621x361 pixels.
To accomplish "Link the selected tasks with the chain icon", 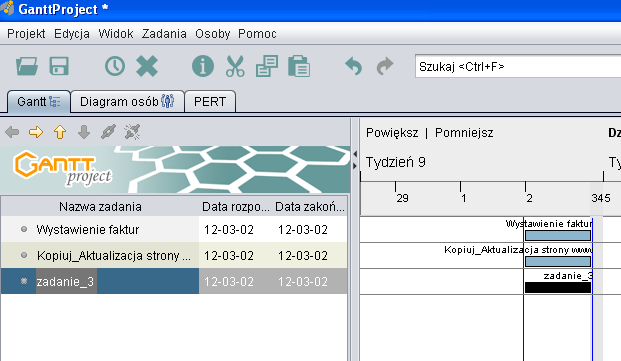I will pos(108,132).
